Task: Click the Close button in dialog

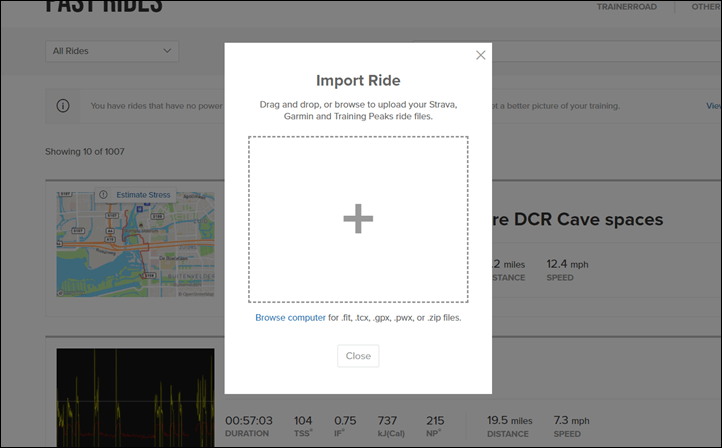Action: coord(358,356)
